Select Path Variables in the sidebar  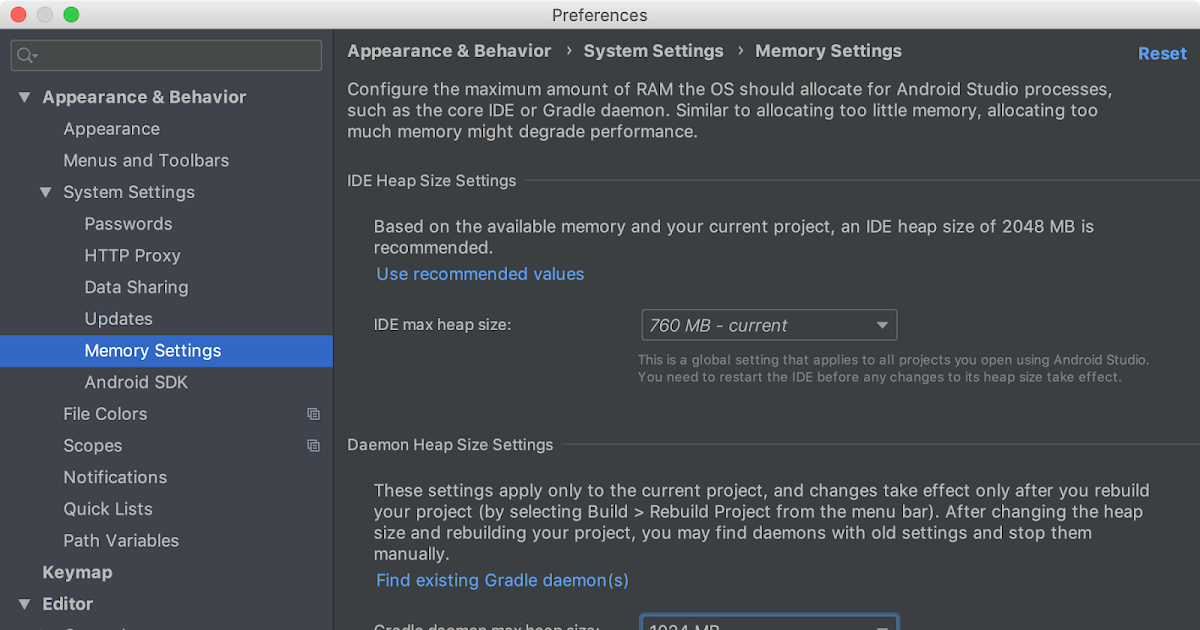click(x=121, y=541)
